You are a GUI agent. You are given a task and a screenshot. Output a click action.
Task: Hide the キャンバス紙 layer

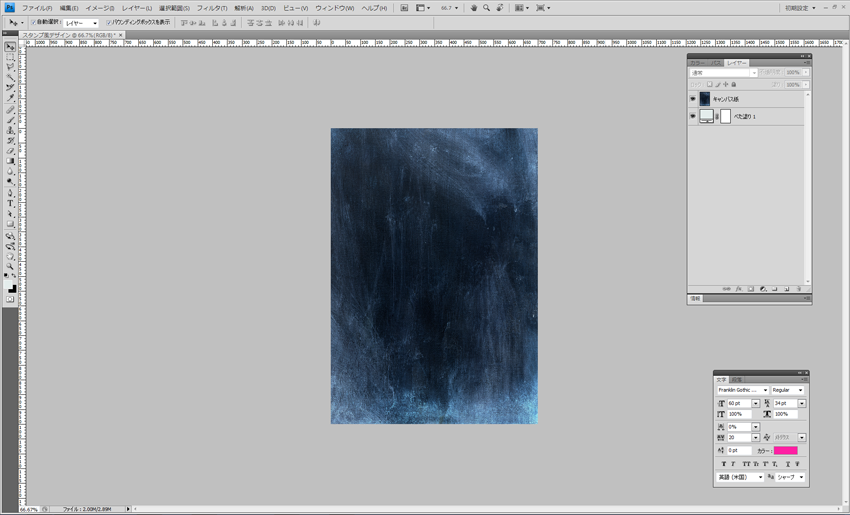[x=693, y=99]
